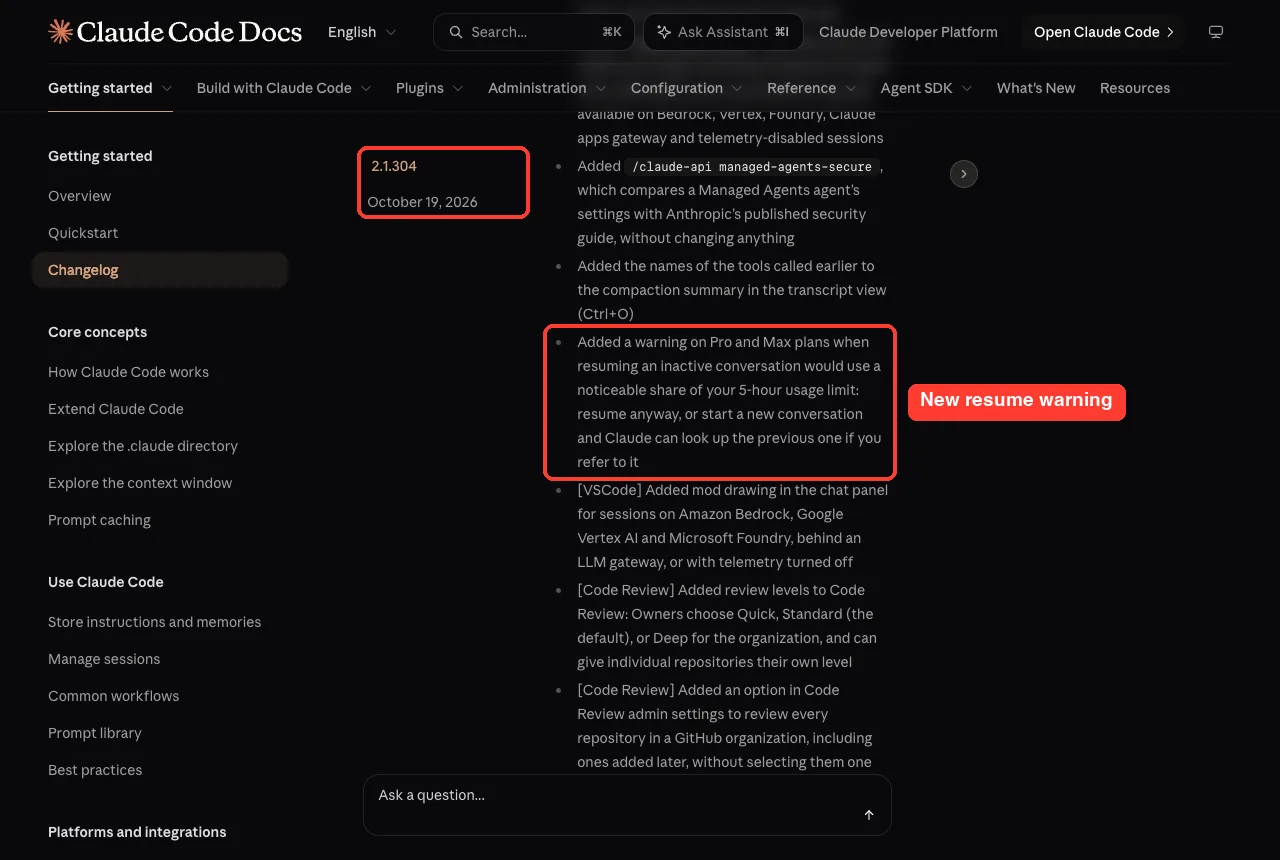Click the October 19, 2026 date text
Image resolution: width=1280 pixels, height=860 pixels.
pos(422,202)
